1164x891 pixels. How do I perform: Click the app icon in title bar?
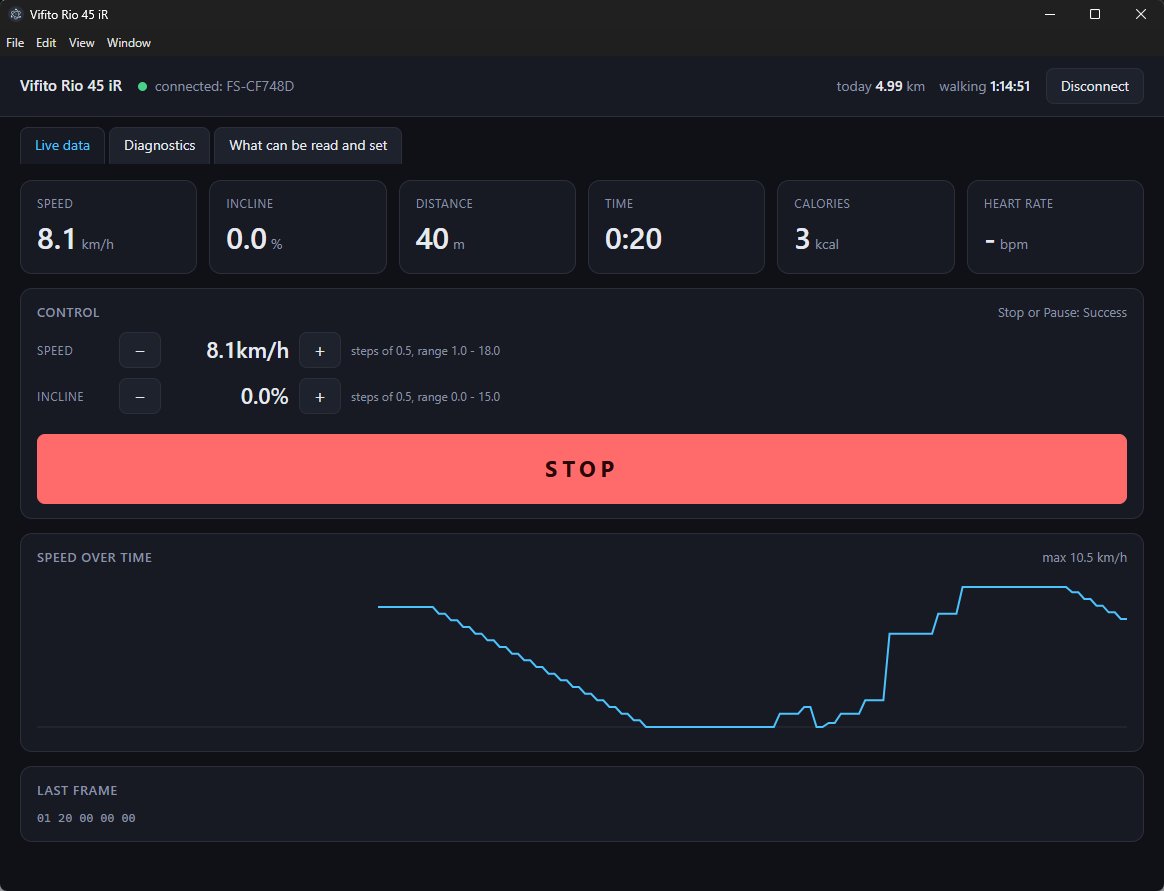pos(16,14)
